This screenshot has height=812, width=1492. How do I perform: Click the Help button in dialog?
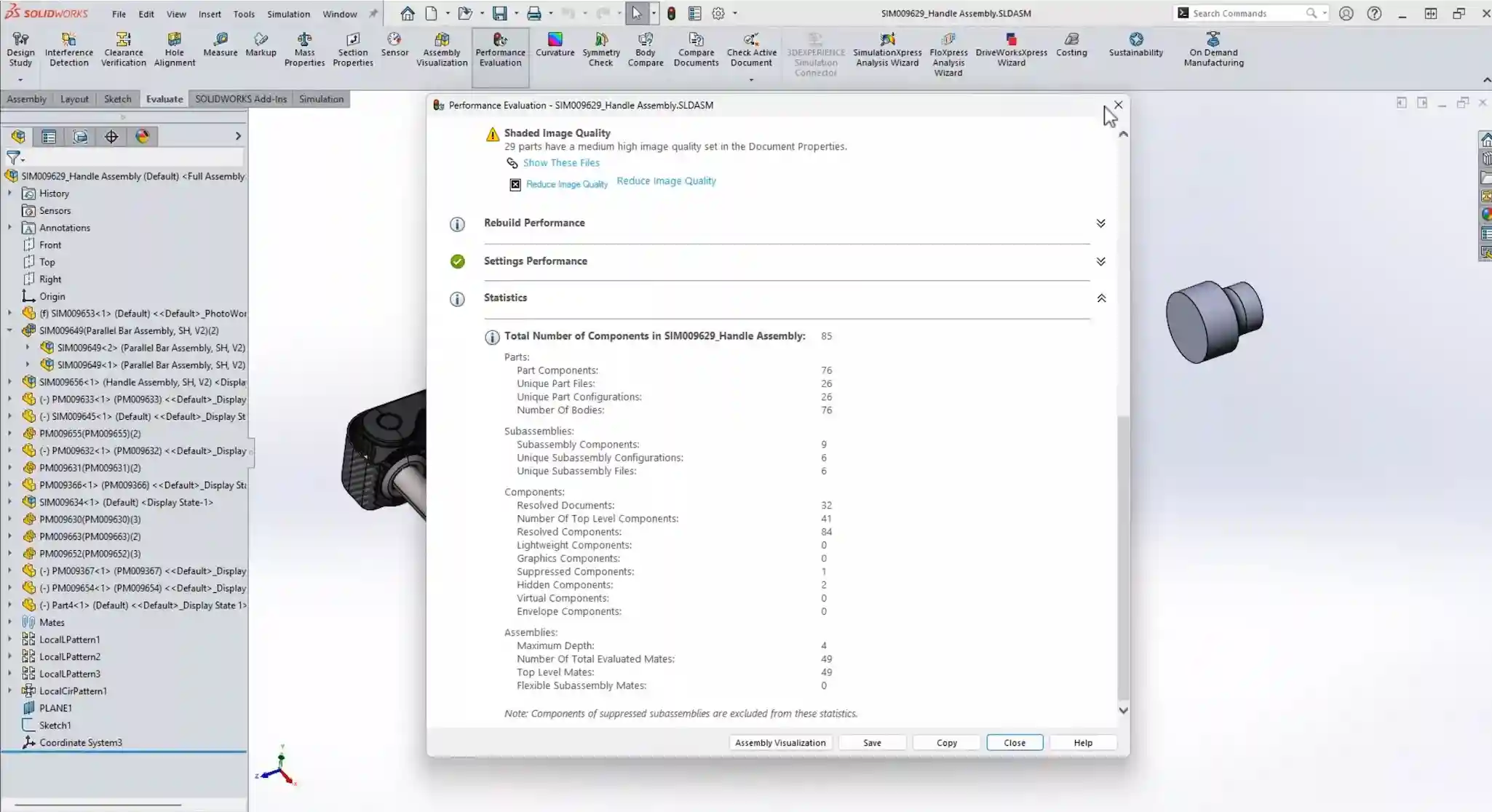pyautogui.click(x=1083, y=743)
